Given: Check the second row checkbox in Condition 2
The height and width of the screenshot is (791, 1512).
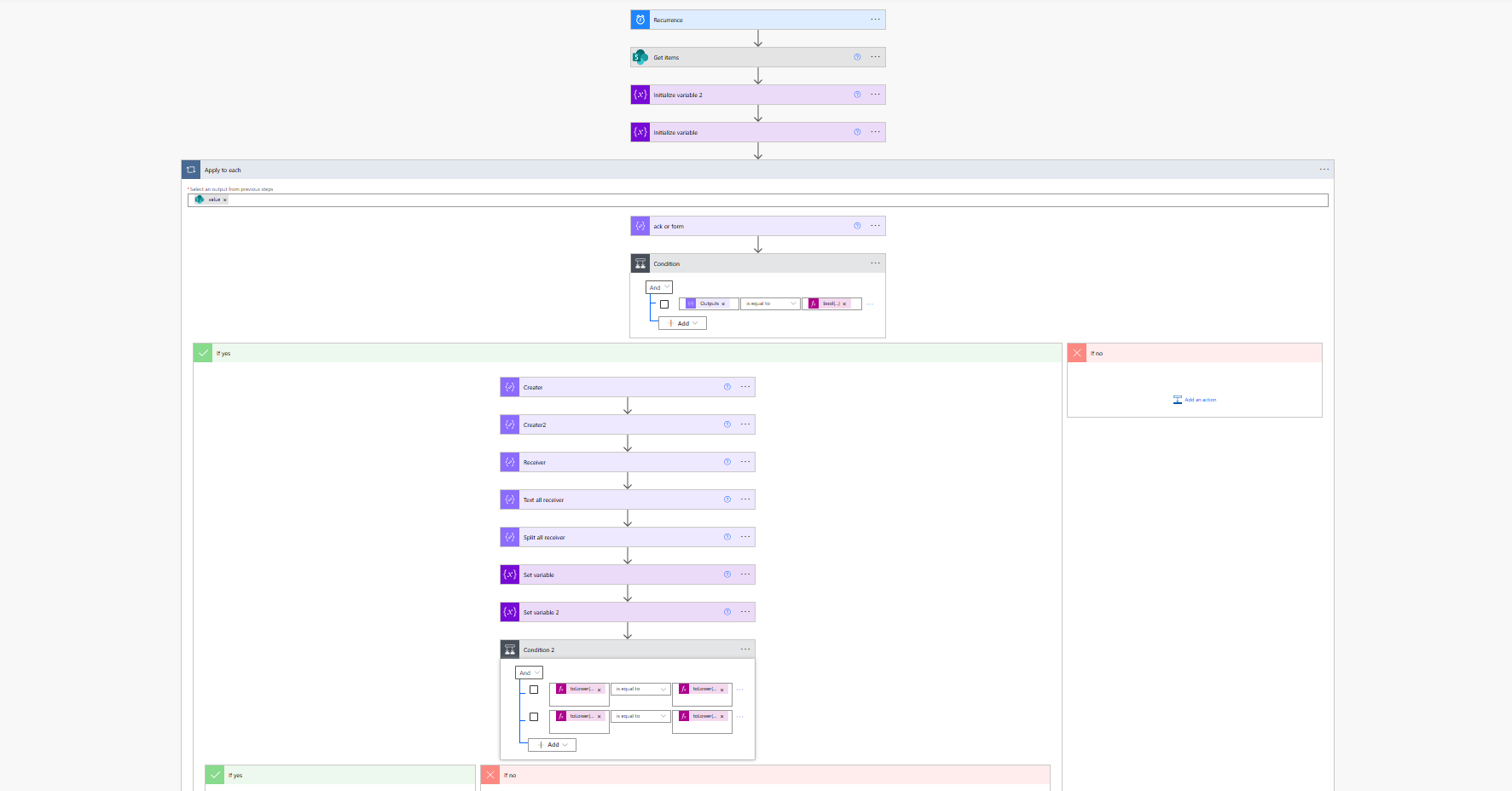Looking at the screenshot, I should (534, 717).
